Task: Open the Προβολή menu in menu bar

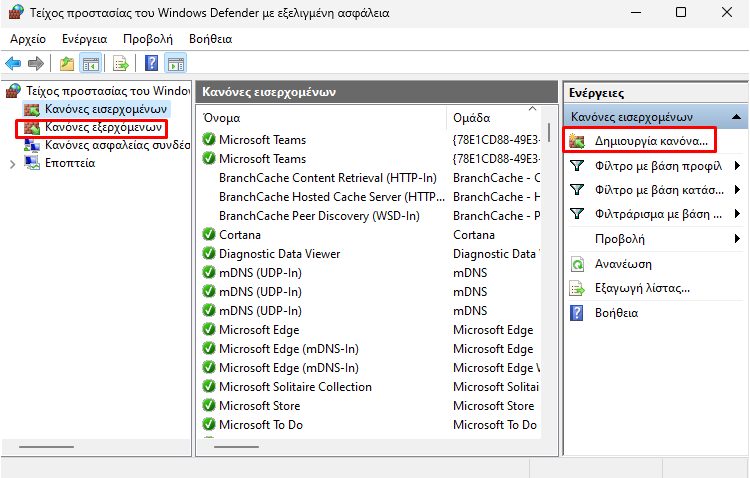Action: (x=148, y=39)
